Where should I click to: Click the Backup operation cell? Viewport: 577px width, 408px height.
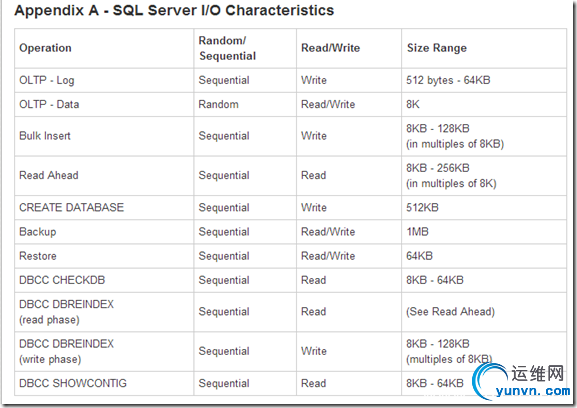click(x=104, y=232)
